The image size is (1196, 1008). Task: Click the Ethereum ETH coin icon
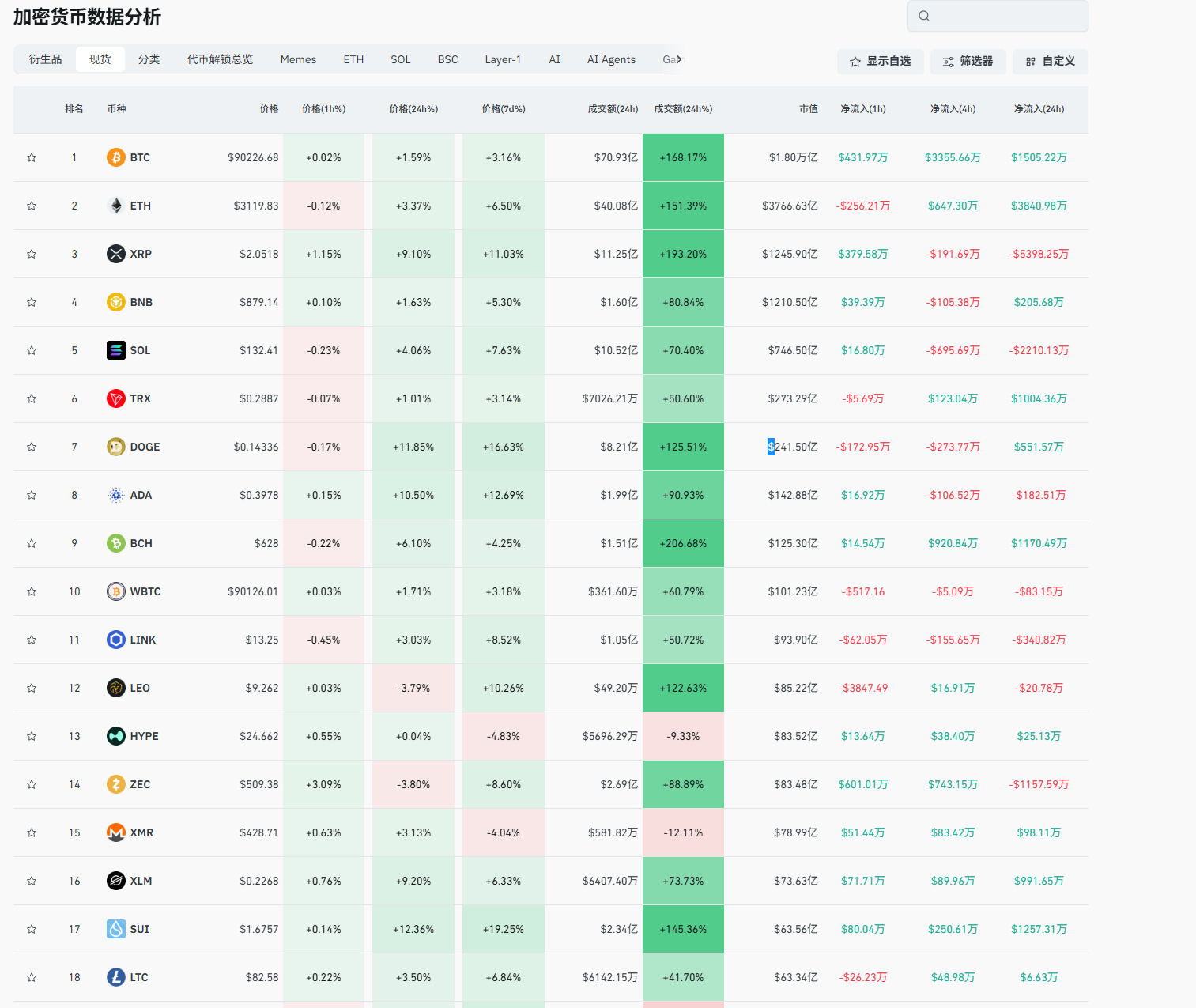(116, 206)
